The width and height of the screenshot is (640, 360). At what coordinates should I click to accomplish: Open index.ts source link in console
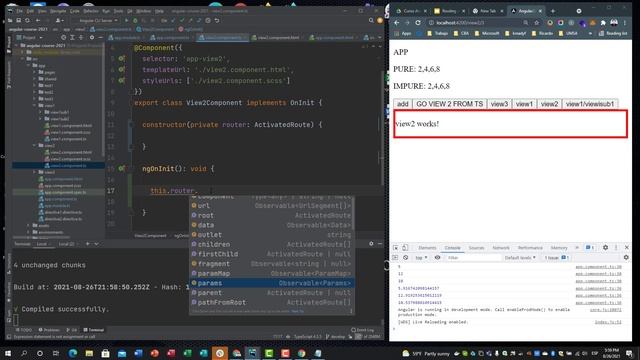[608, 322]
